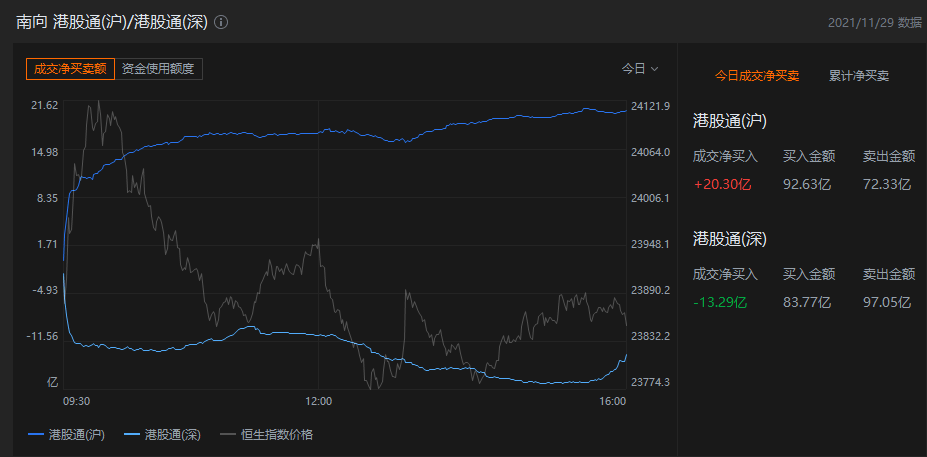
Task: Click the info icon beside 港股通(深) title
Action: pos(221,22)
